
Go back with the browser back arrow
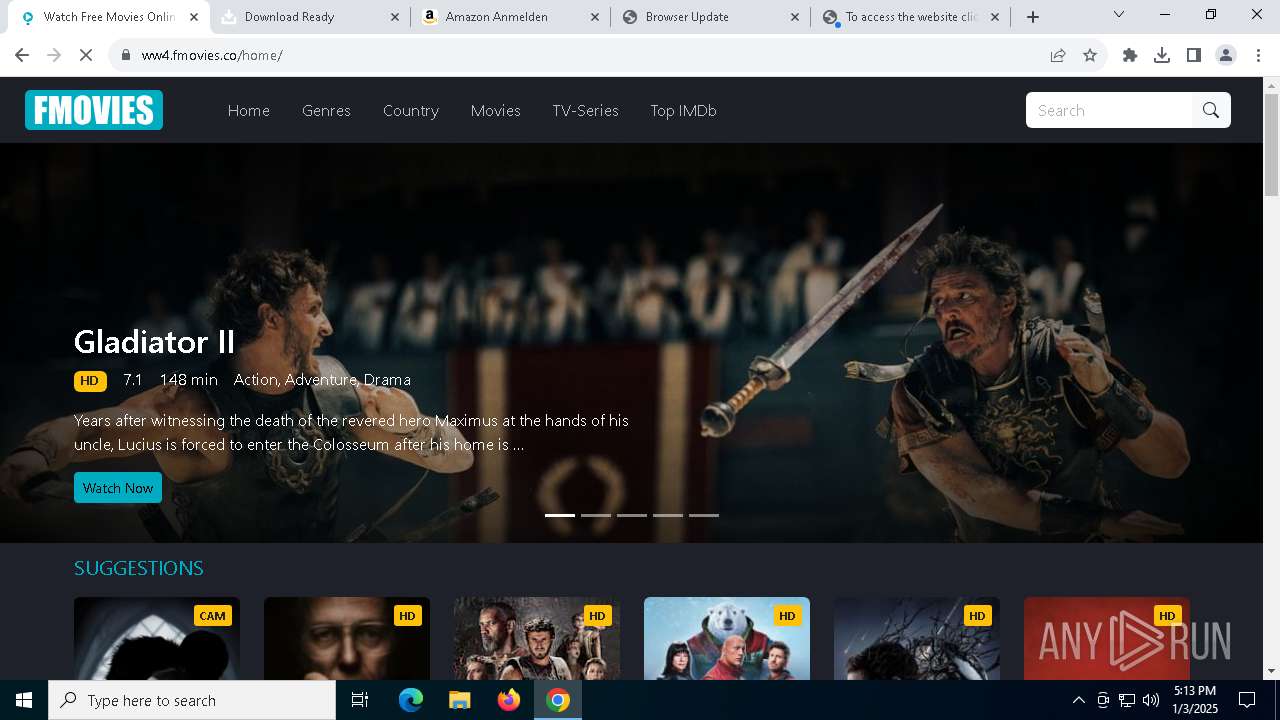[22, 55]
